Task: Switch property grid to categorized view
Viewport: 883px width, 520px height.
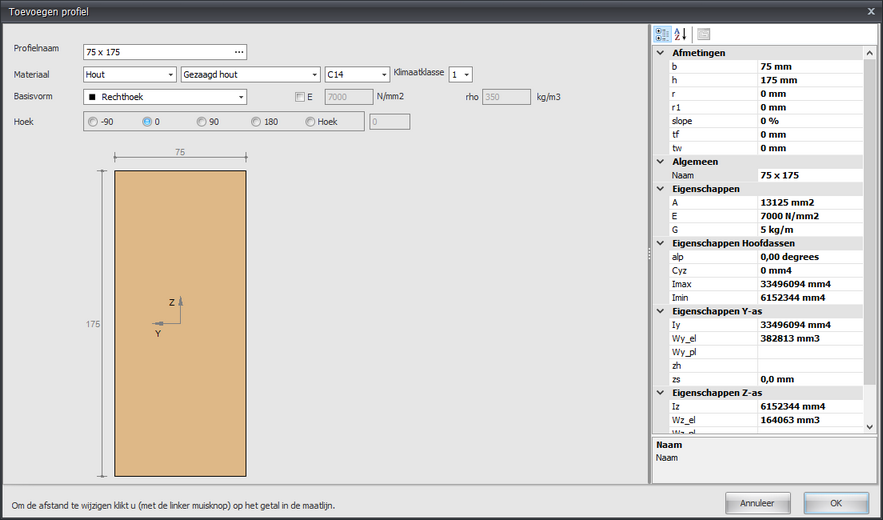Action: tap(662, 34)
